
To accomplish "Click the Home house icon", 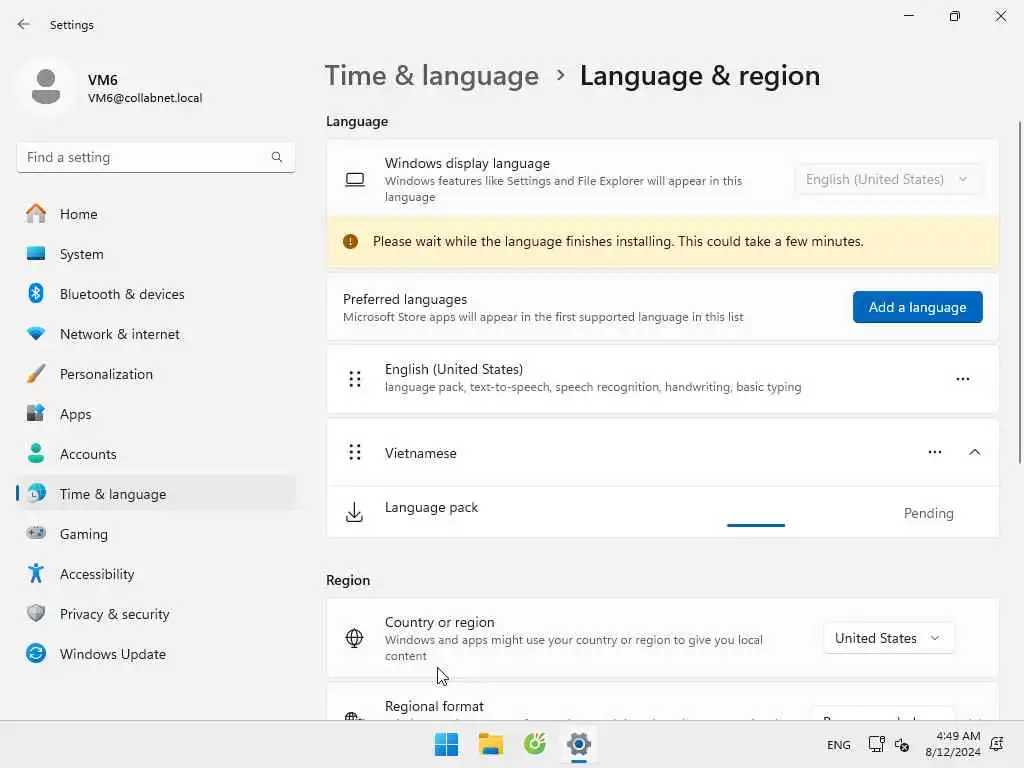I will tap(36, 214).
